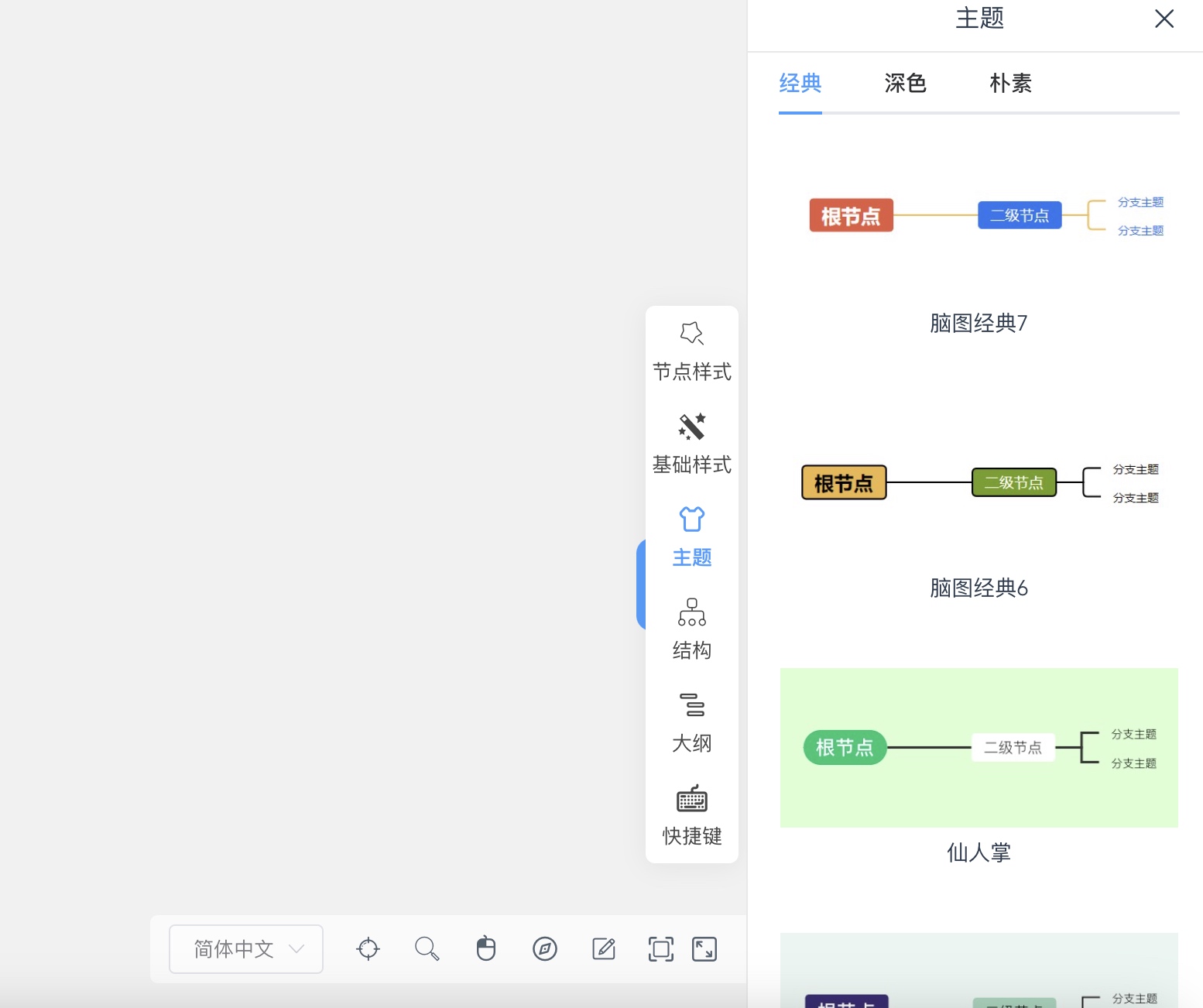The width and height of the screenshot is (1203, 1008).
Task: Open the 结构 structure panel
Action: click(x=691, y=631)
